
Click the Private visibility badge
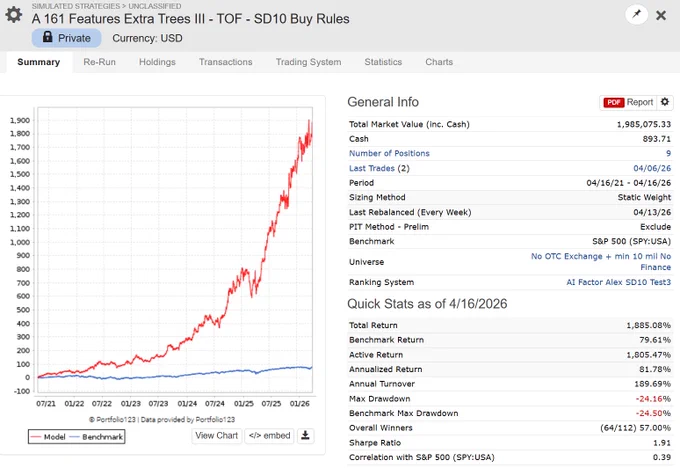click(x=66, y=38)
